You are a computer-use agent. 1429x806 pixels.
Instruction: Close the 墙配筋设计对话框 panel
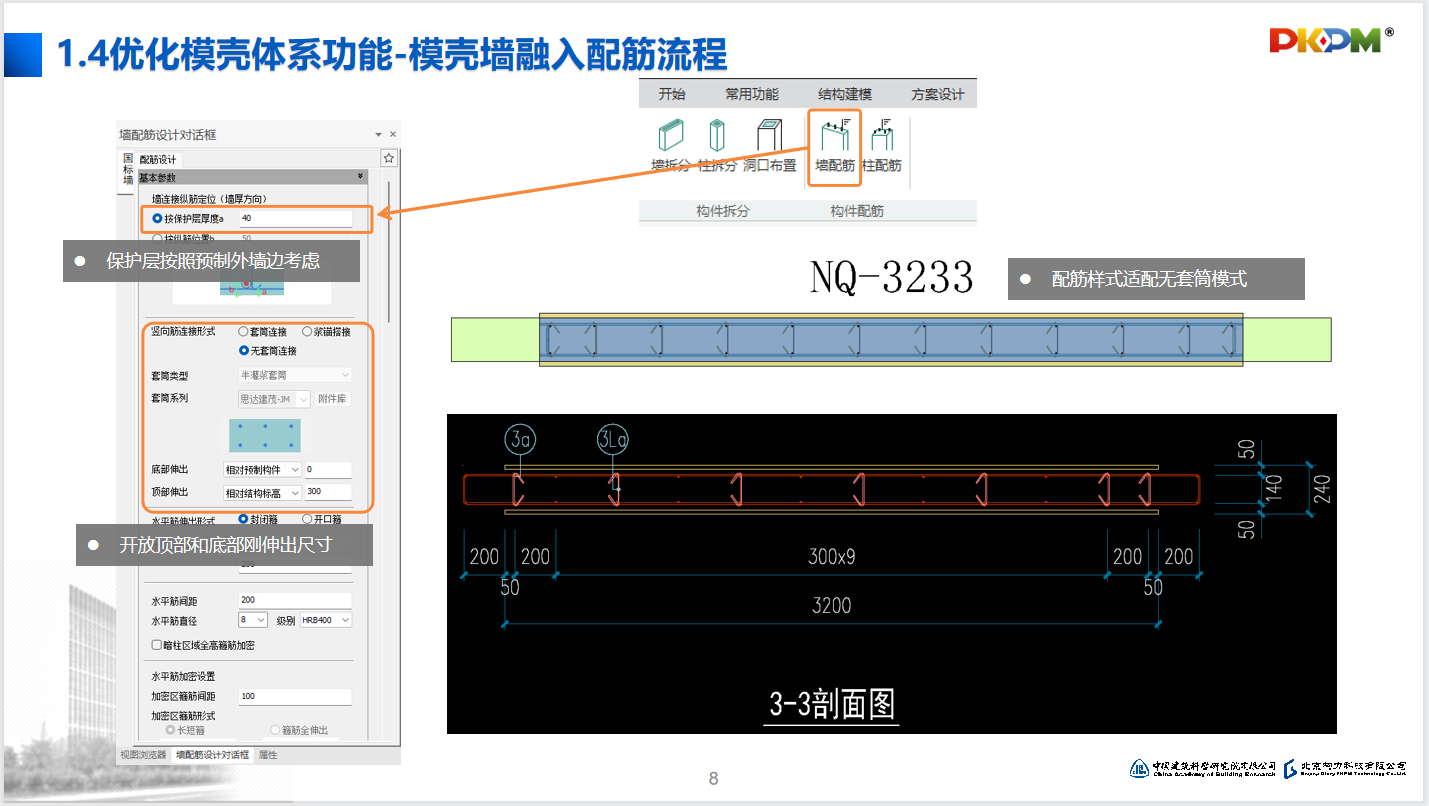393,134
